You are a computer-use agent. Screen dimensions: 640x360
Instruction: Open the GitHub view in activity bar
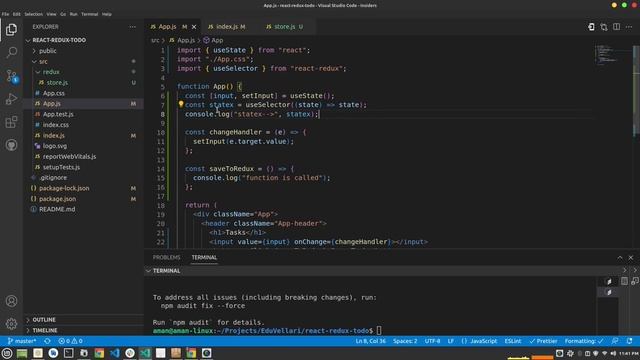click(x=11, y=145)
